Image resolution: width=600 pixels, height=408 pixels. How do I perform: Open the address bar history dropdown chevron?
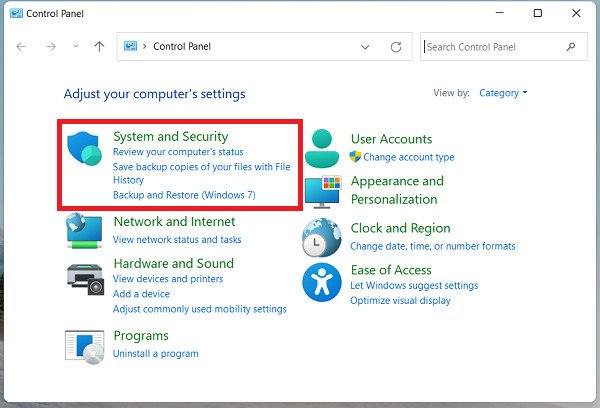pos(366,46)
